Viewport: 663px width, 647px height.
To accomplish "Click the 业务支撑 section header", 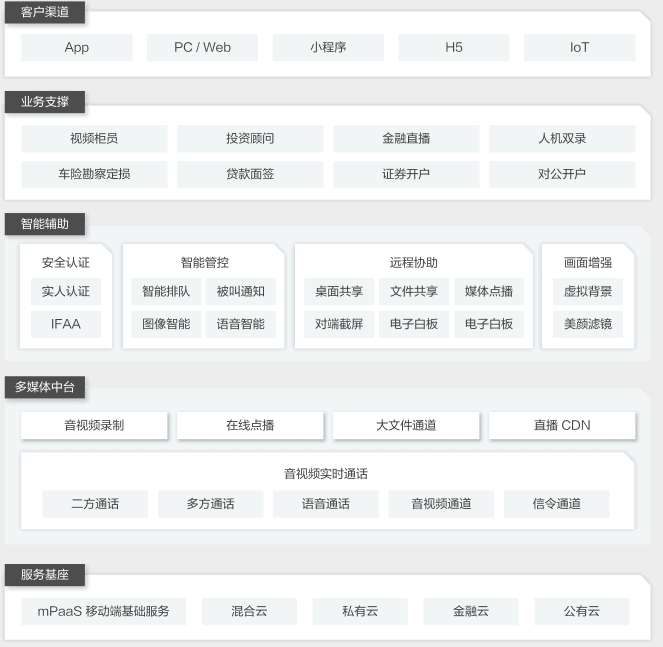I will [45, 102].
